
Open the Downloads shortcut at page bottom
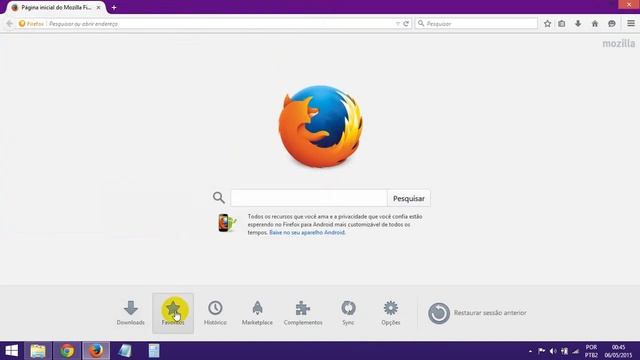(131, 313)
